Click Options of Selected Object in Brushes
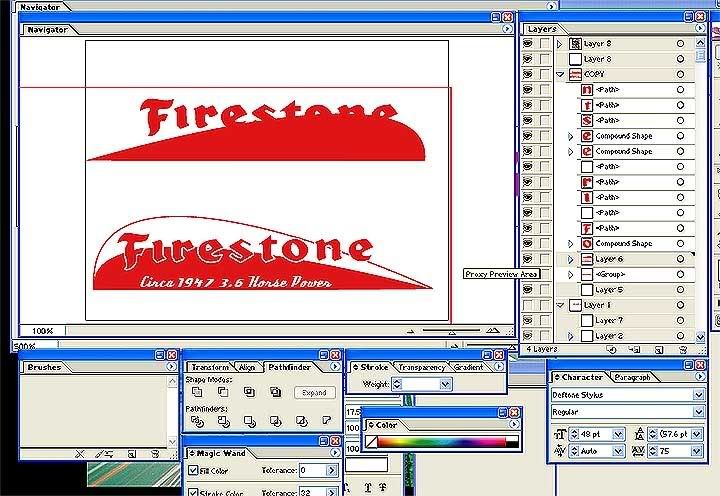This screenshot has height=496, width=720. [104, 454]
